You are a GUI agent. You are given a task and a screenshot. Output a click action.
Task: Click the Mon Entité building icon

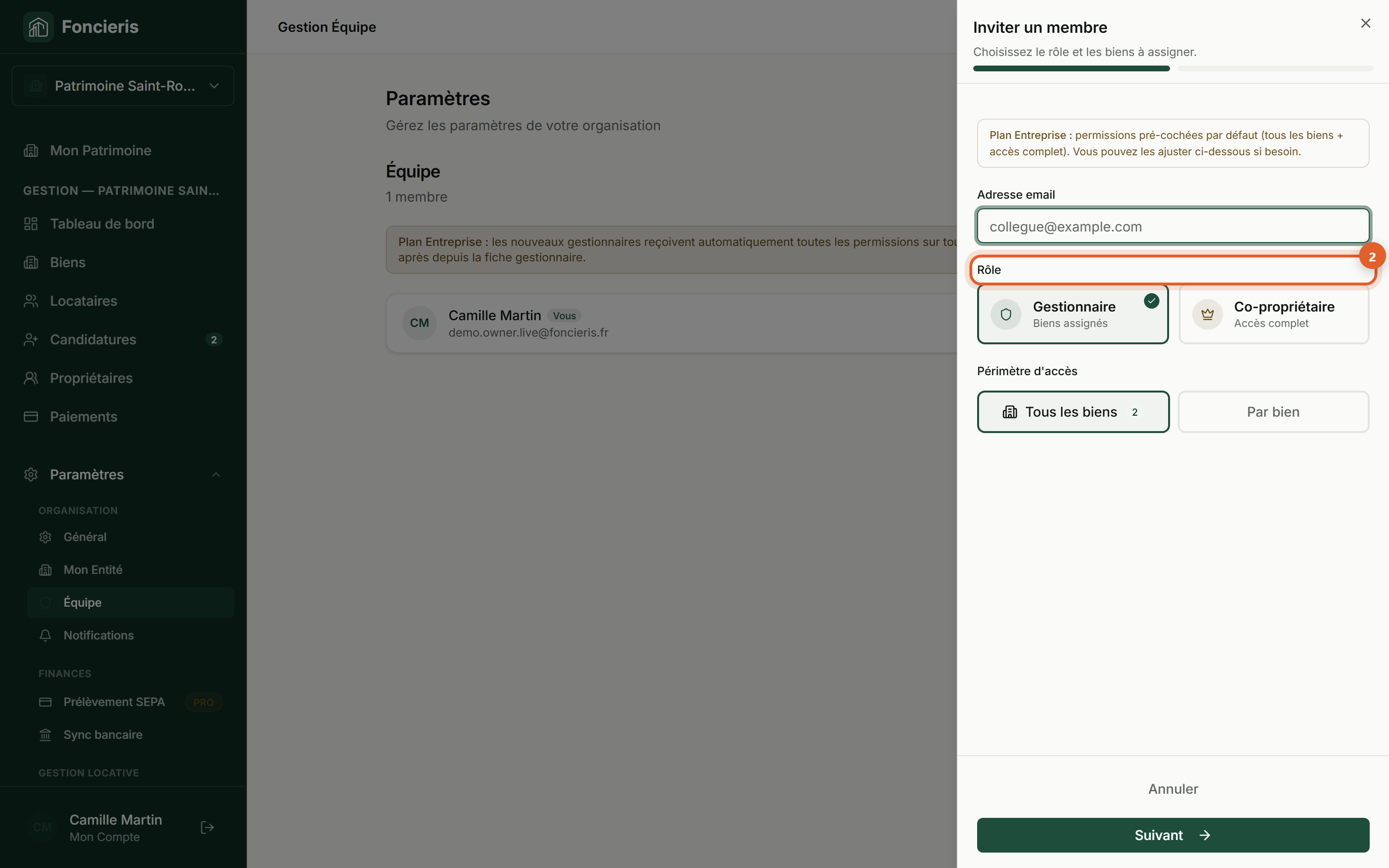click(45, 570)
